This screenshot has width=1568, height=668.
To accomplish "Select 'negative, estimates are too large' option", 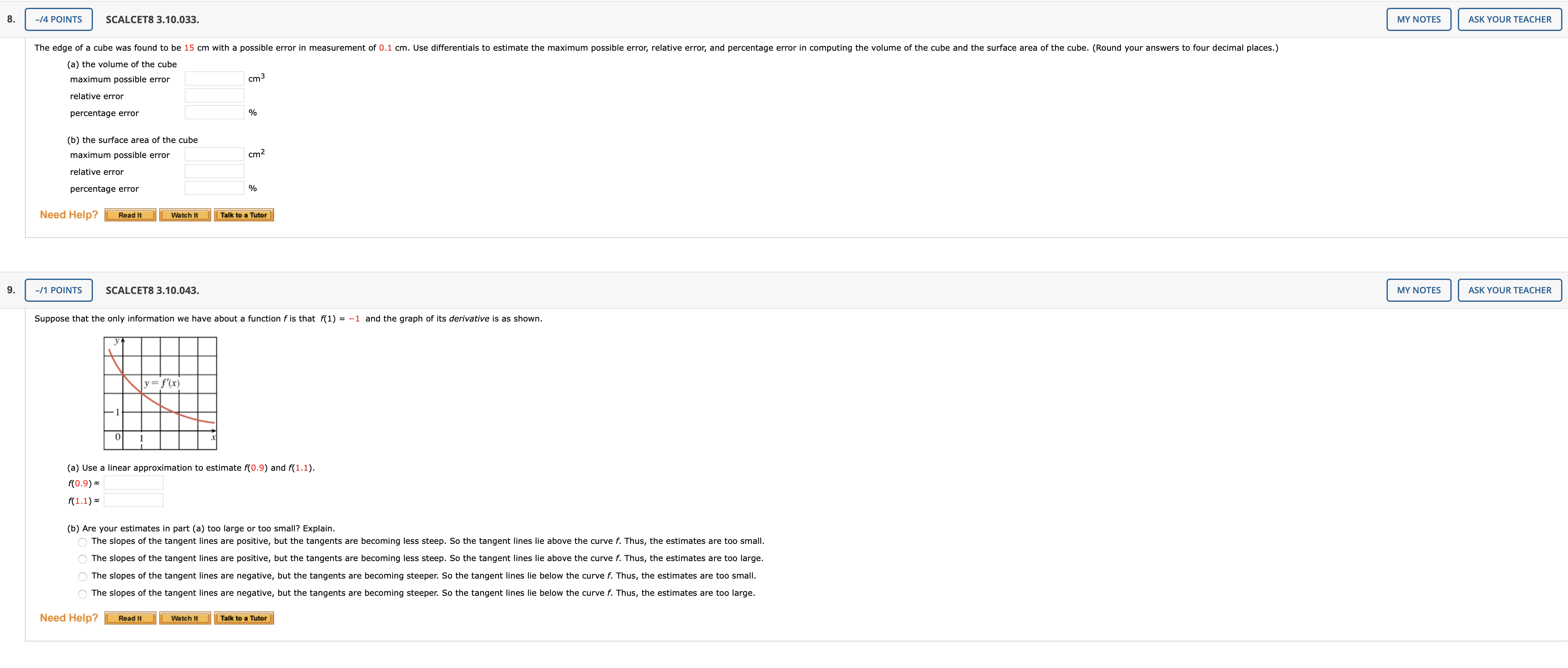I will tap(83, 594).
